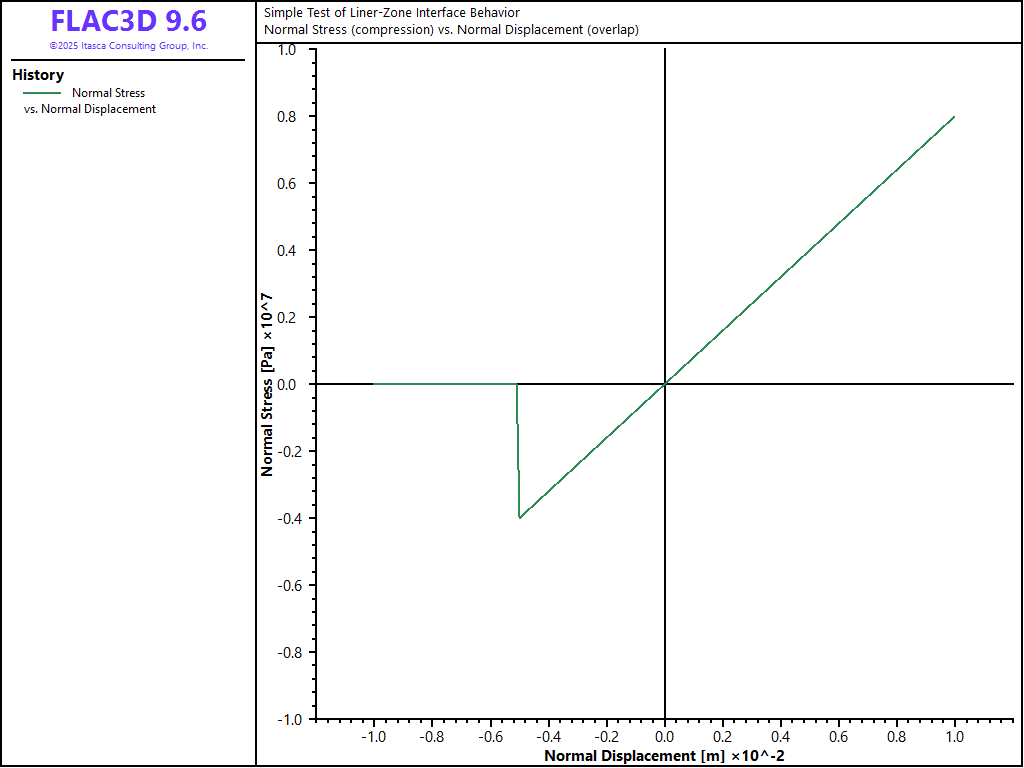Viewport: 1024px width, 768px height.
Task: Click the origin where both axes cross
Action: pyautogui.click(x=665, y=384)
